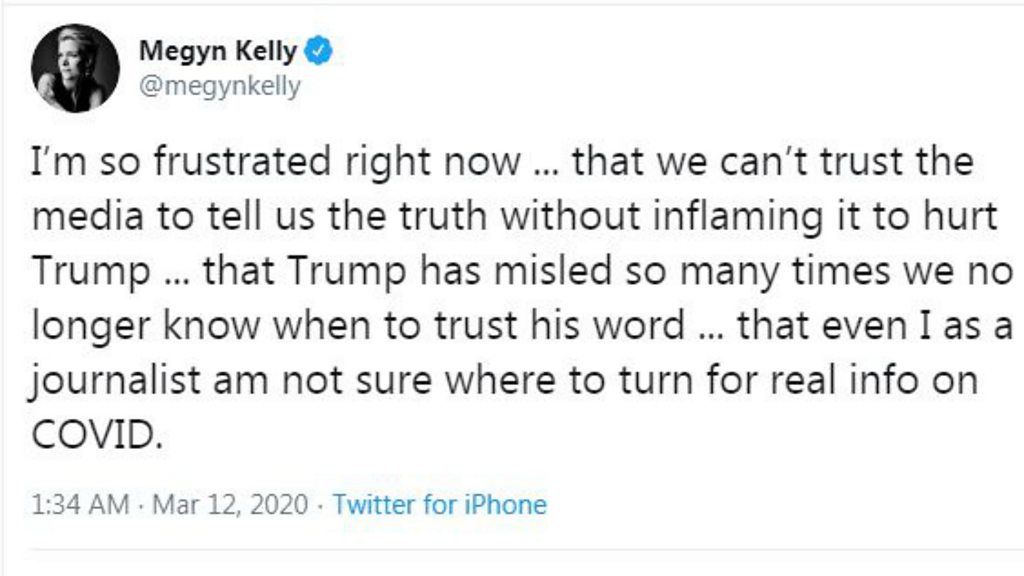Viewport: 1024px width, 576px height.
Task: Open Megyn Kelly's profile avatar photo
Action: pyautogui.click(x=75, y=68)
